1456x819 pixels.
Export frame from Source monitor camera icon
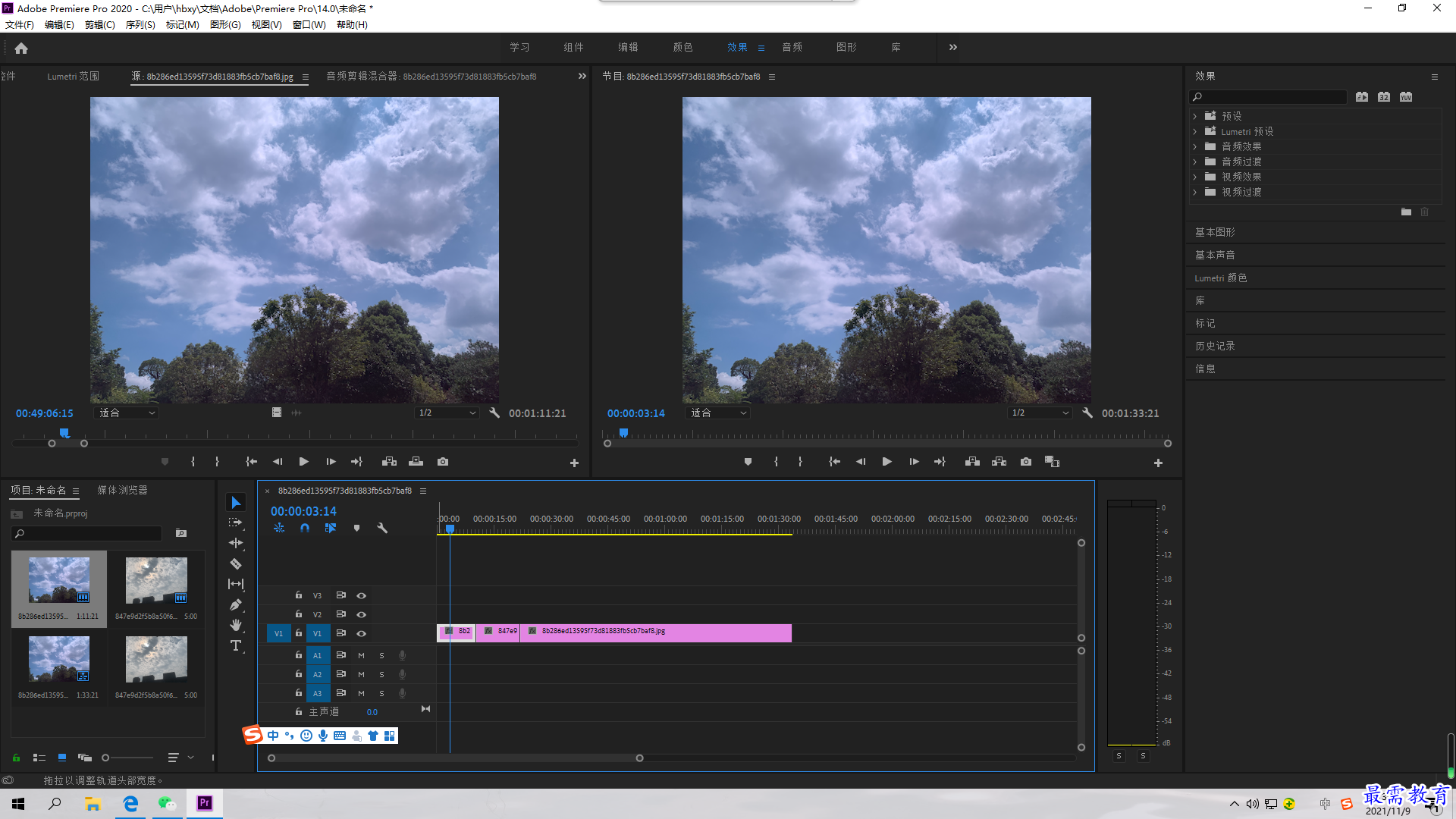[443, 461]
